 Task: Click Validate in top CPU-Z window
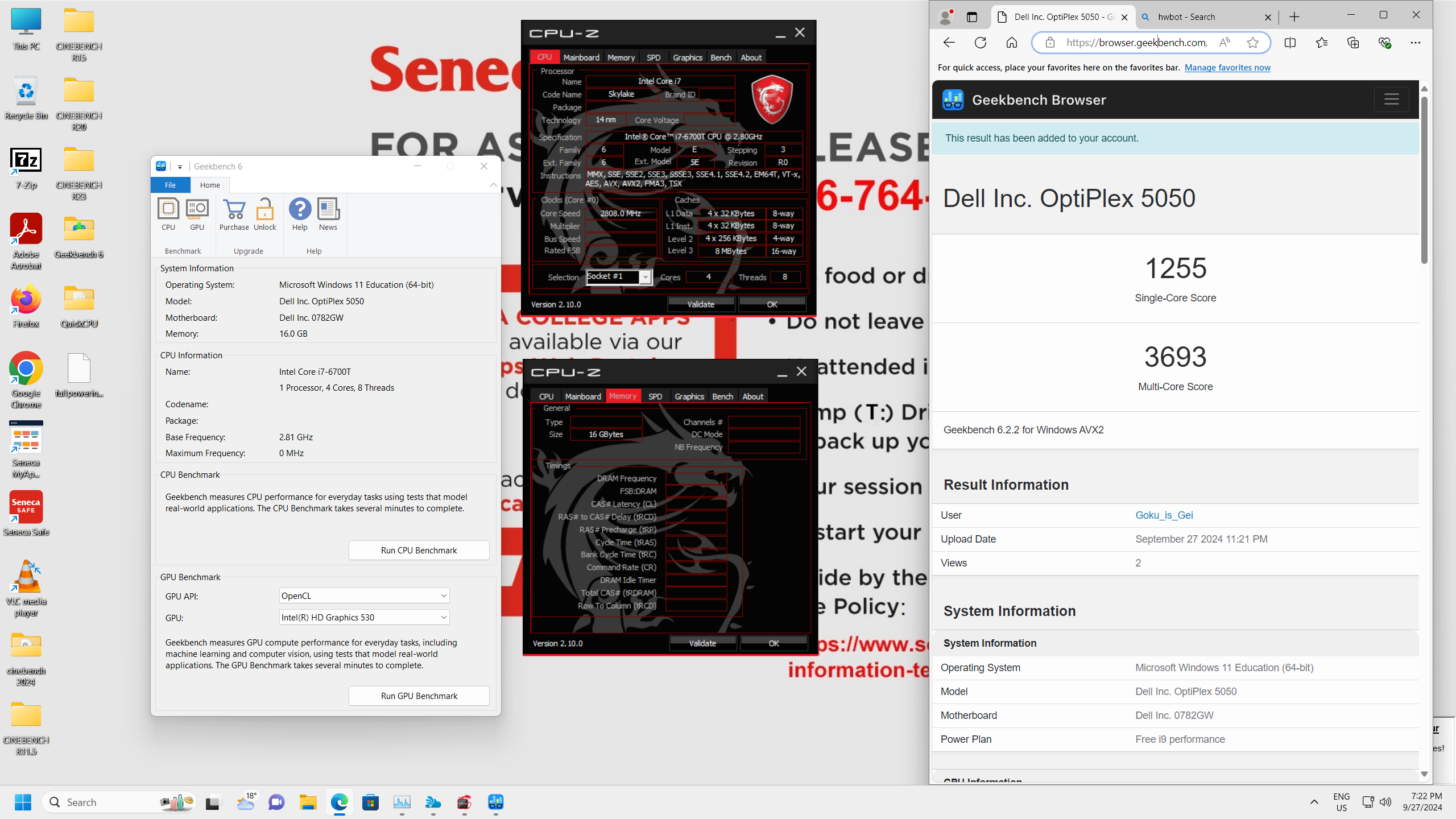701,304
